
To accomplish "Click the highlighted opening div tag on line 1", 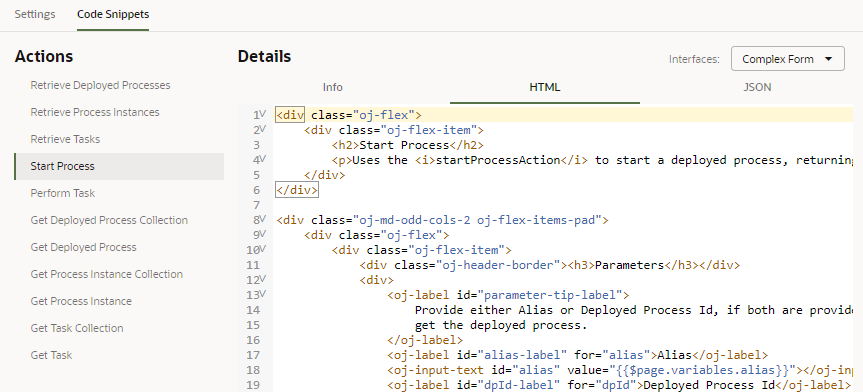I will (x=290, y=115).
